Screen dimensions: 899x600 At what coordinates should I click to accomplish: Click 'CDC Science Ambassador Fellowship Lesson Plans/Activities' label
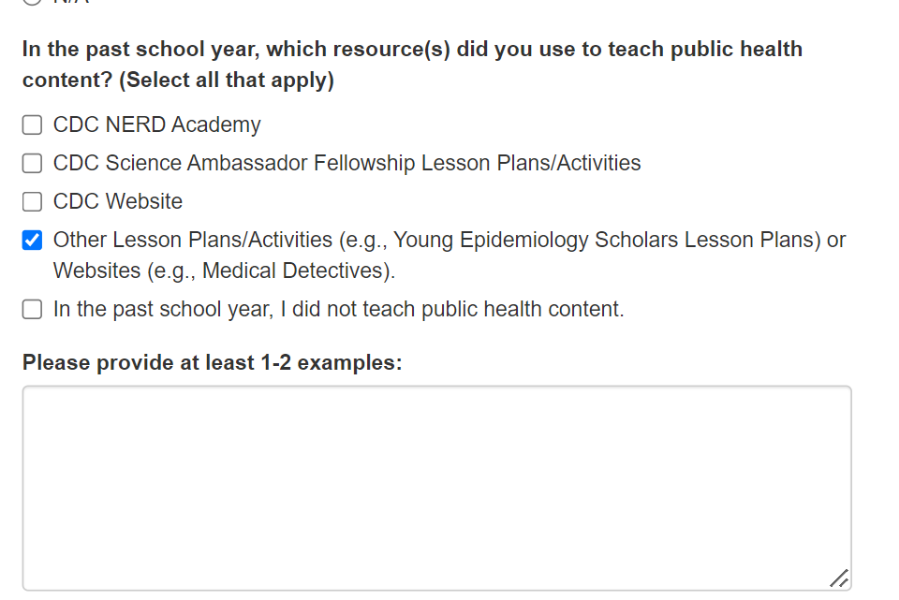[x=346, y=163]
